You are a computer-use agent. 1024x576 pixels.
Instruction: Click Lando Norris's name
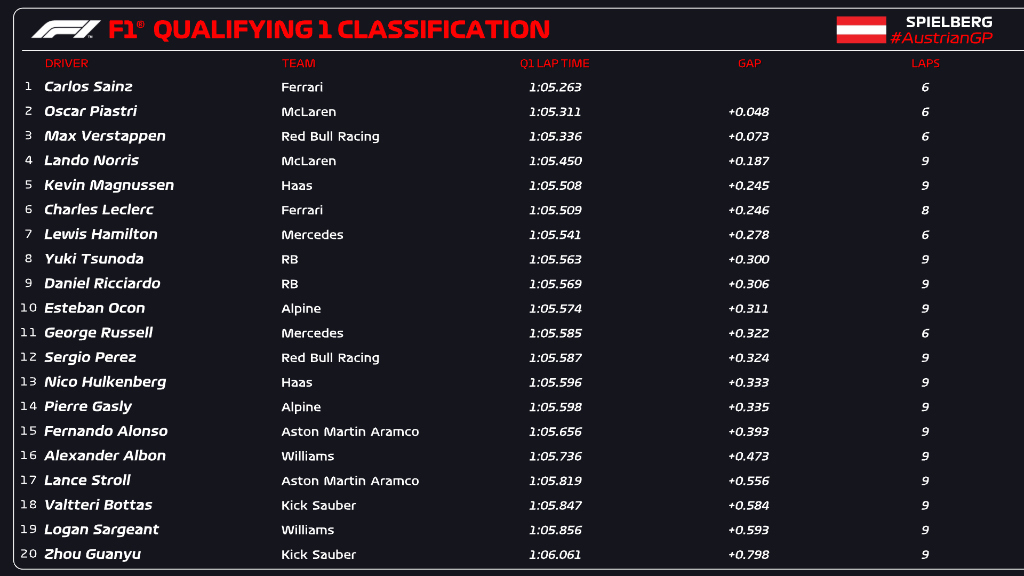91,161
